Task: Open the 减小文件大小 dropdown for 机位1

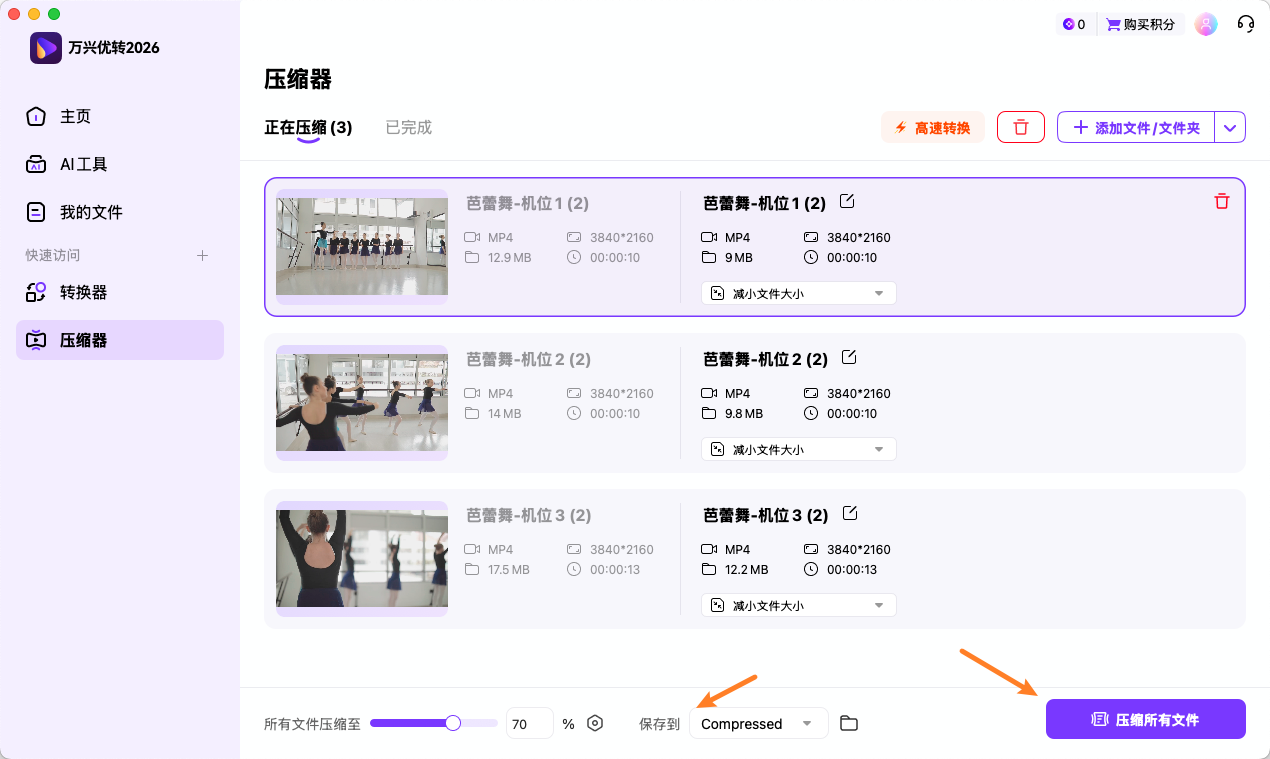Action: [x=798, y=292]
